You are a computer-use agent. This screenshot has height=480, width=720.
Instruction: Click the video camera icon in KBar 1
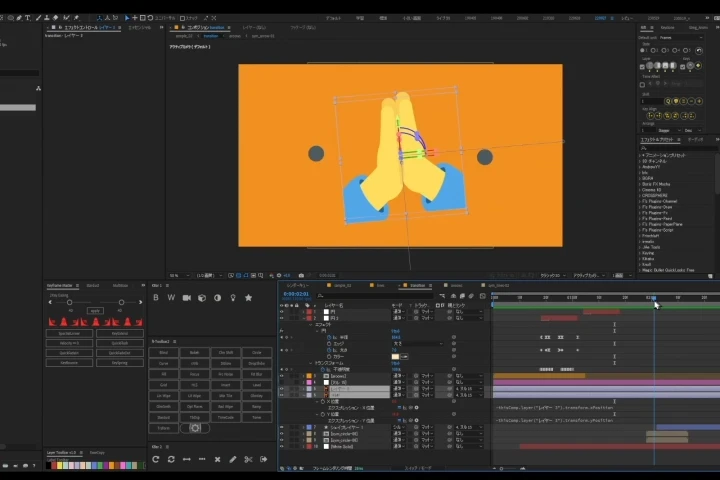pos(186,298)
